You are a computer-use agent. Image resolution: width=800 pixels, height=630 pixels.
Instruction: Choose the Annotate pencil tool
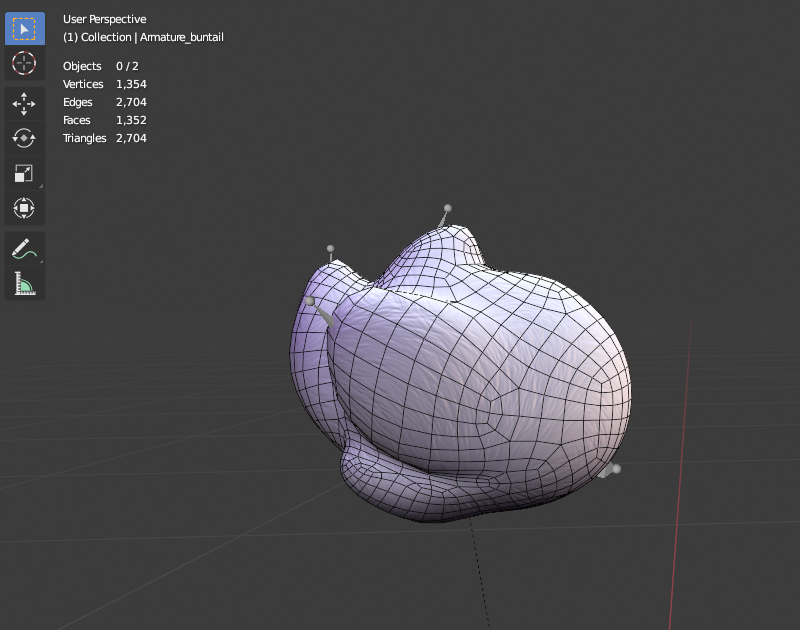[x=24, y=249]
